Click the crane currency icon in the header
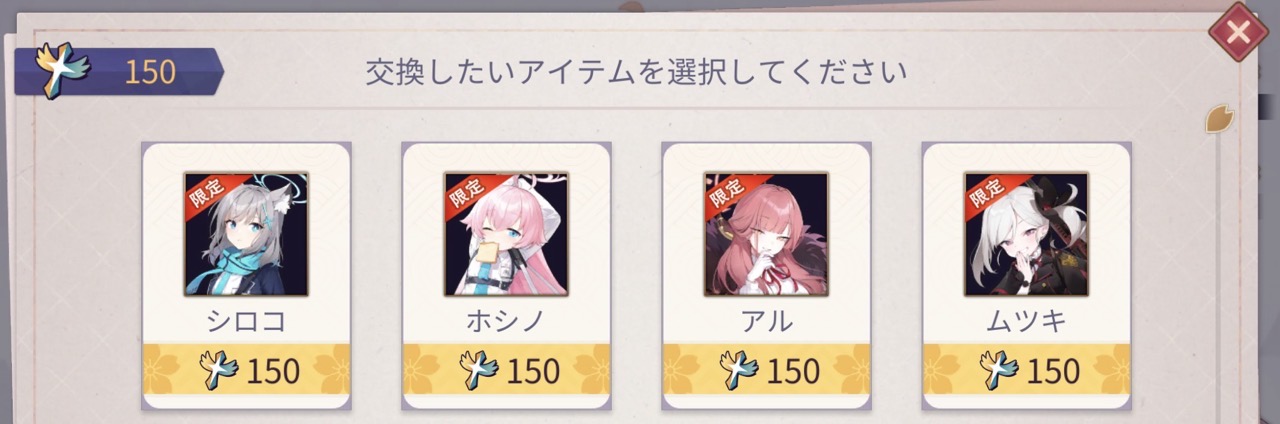 (x=60, y=71)
